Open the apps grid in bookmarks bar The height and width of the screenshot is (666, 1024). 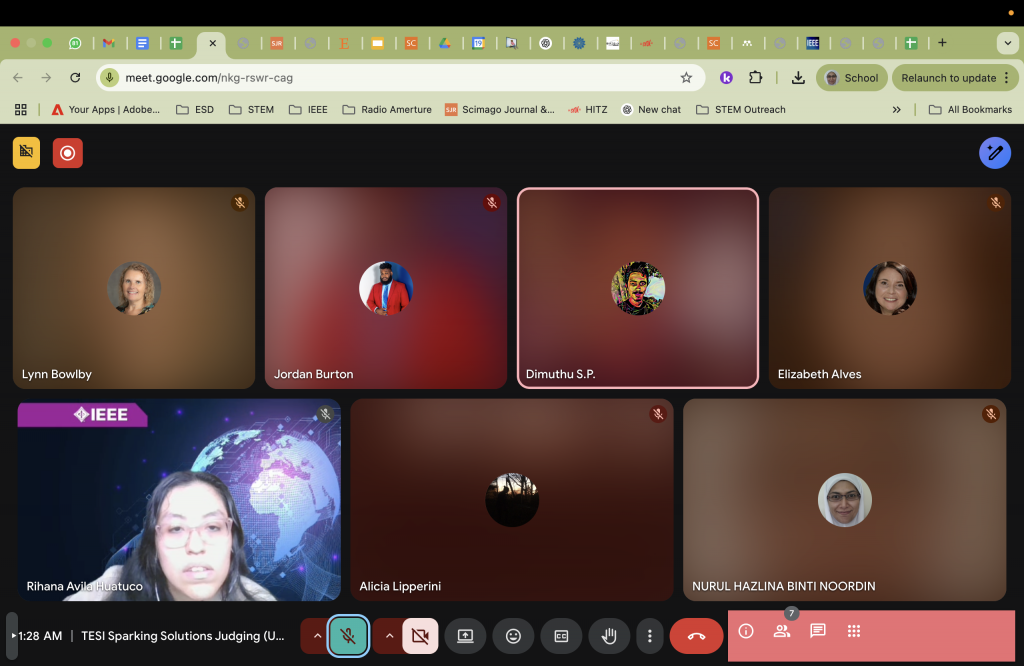click(x=21, y=110)
